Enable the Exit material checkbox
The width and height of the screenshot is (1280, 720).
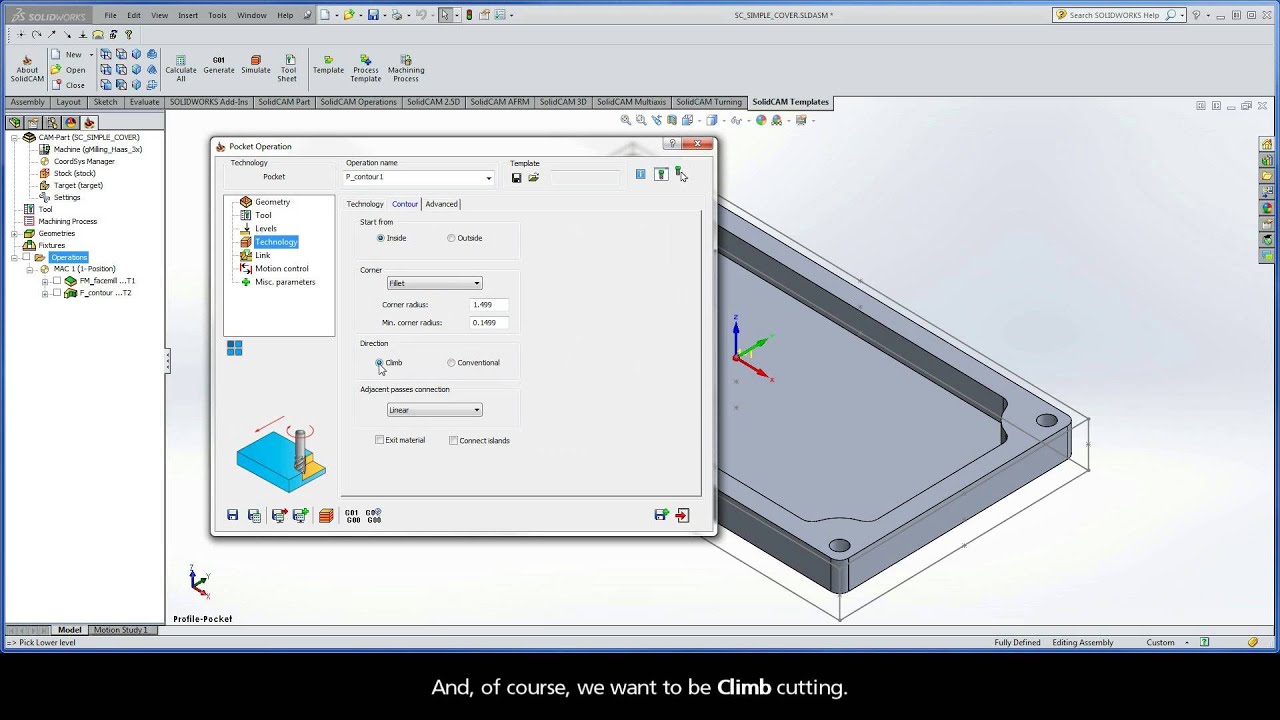click(380, 440)
